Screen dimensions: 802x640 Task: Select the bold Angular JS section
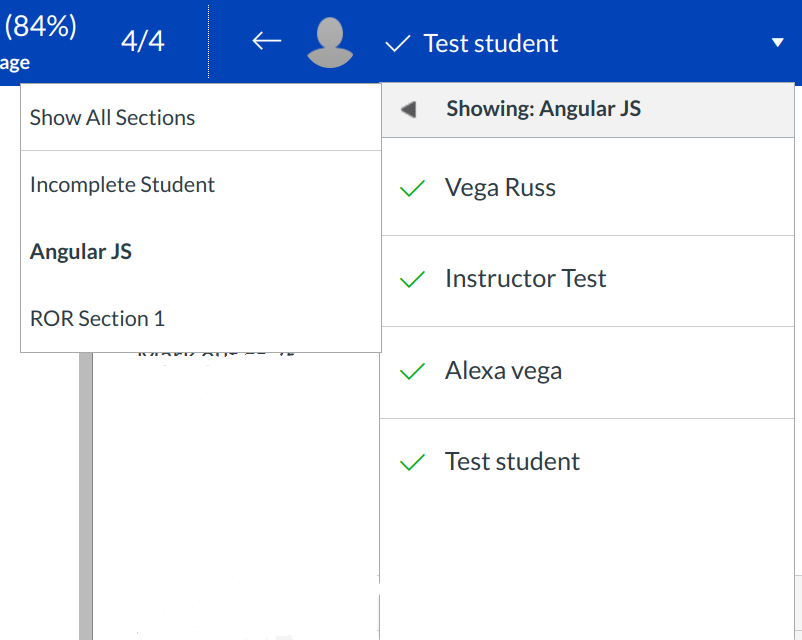pyautogui.click(x=81, y=252)
